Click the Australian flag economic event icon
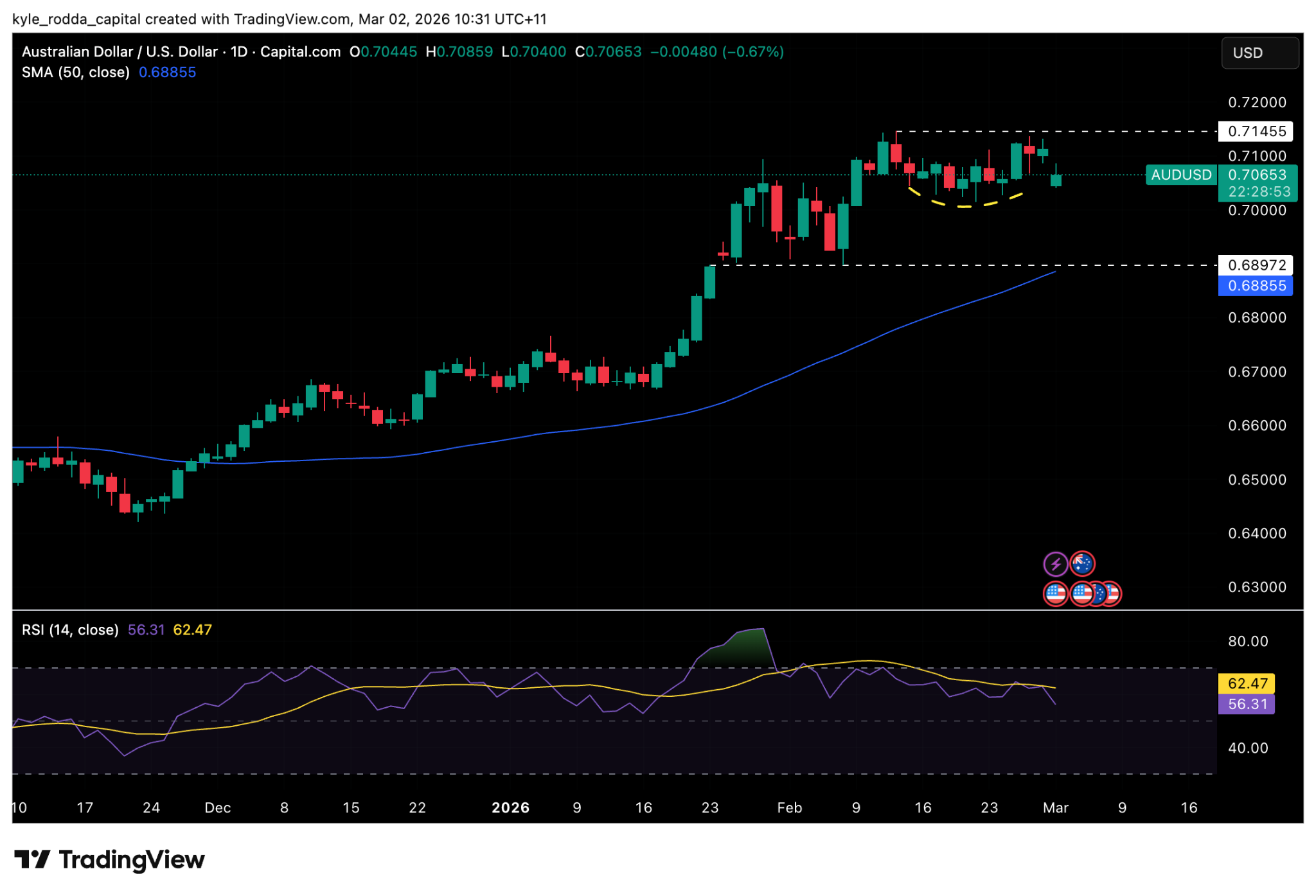This screenshot has width=1316, height=896. coord(1082,564)
